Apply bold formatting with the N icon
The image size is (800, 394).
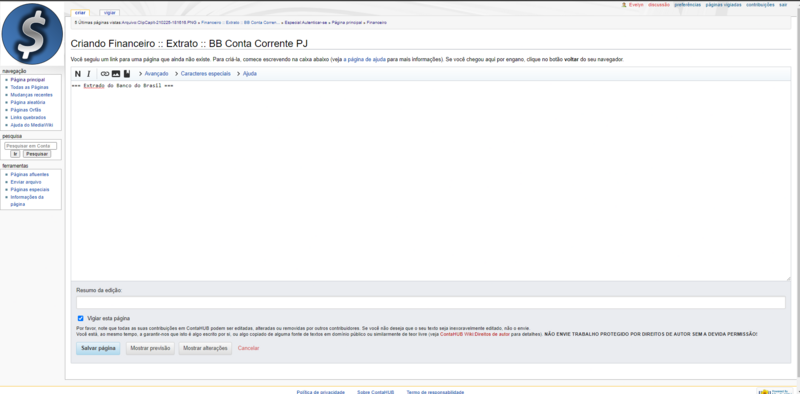pyautogui.click(x=78, y=74)
